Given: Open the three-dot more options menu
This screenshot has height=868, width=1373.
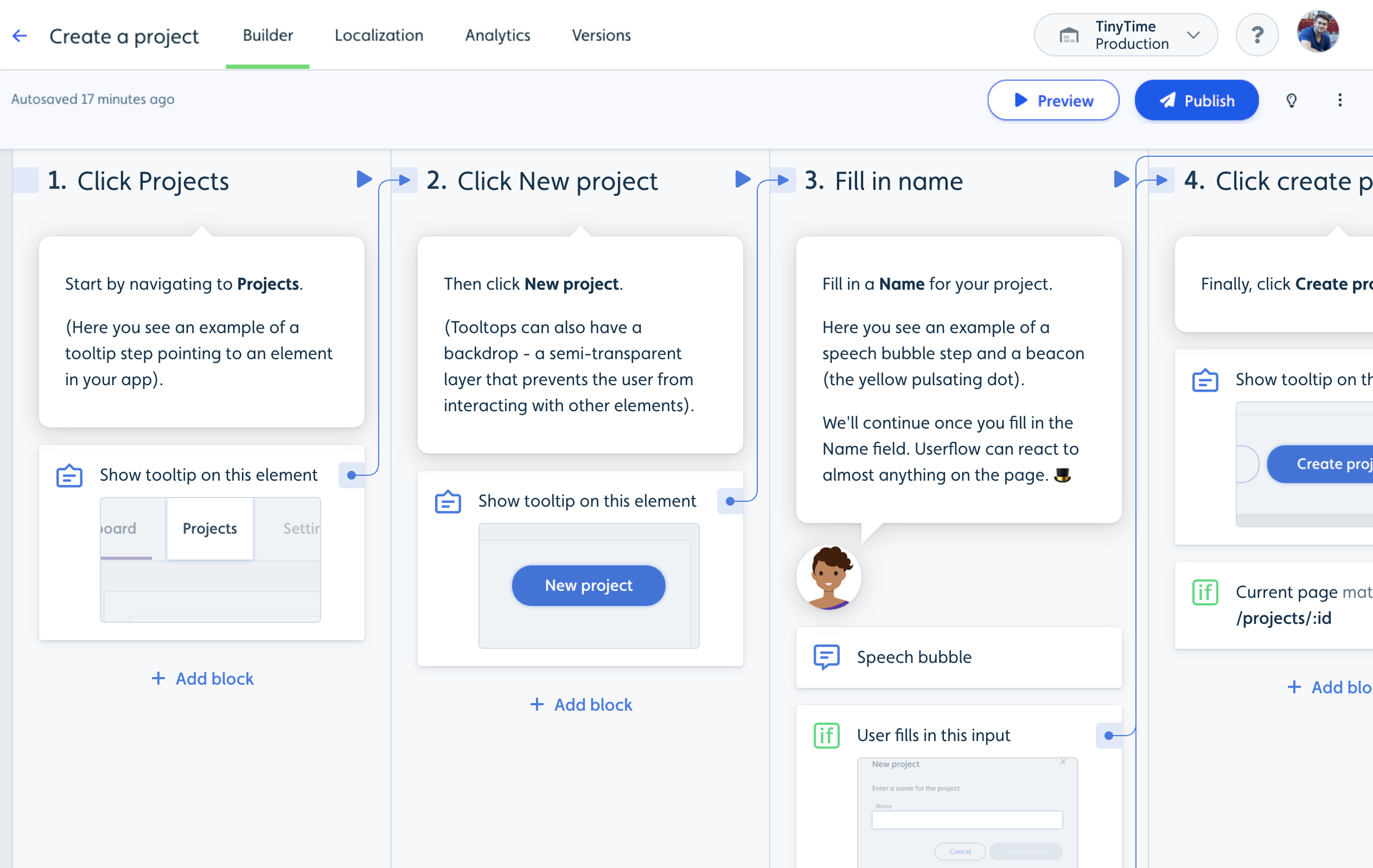Looking at the screenshot, I should [x=1340, y=100].
